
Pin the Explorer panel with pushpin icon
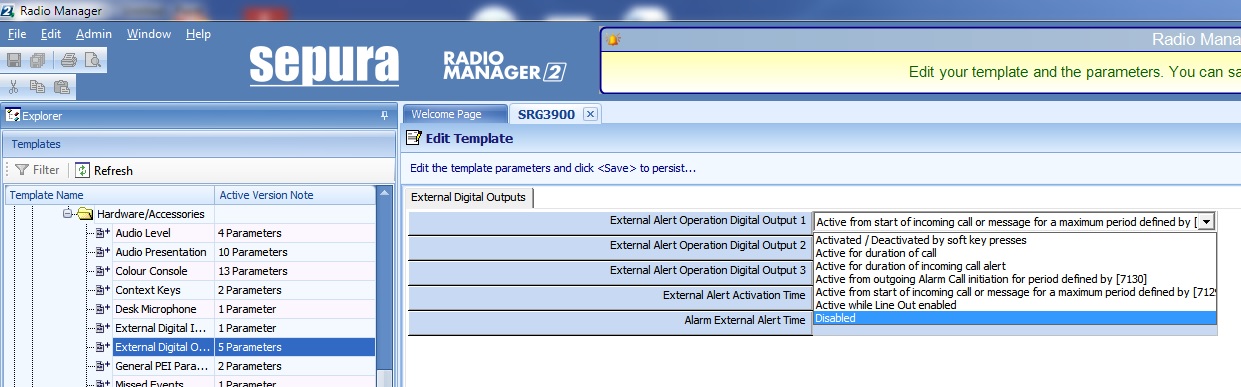(x=385, y=116)
